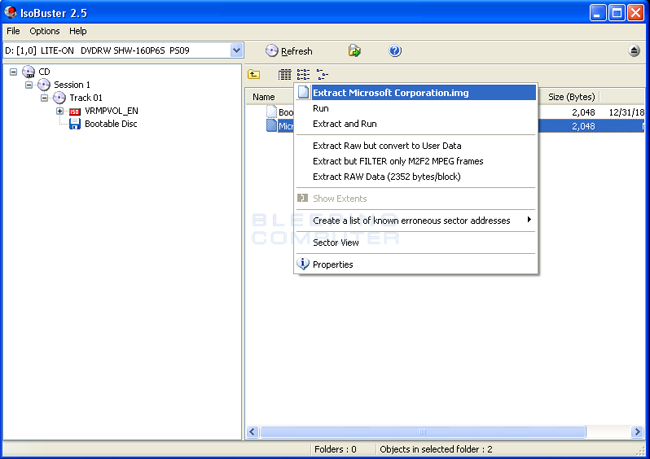This screenshot has width=650, height=459.
Task: Switch to list view icon
Action: pyautogui.click(x=303, y=75)
